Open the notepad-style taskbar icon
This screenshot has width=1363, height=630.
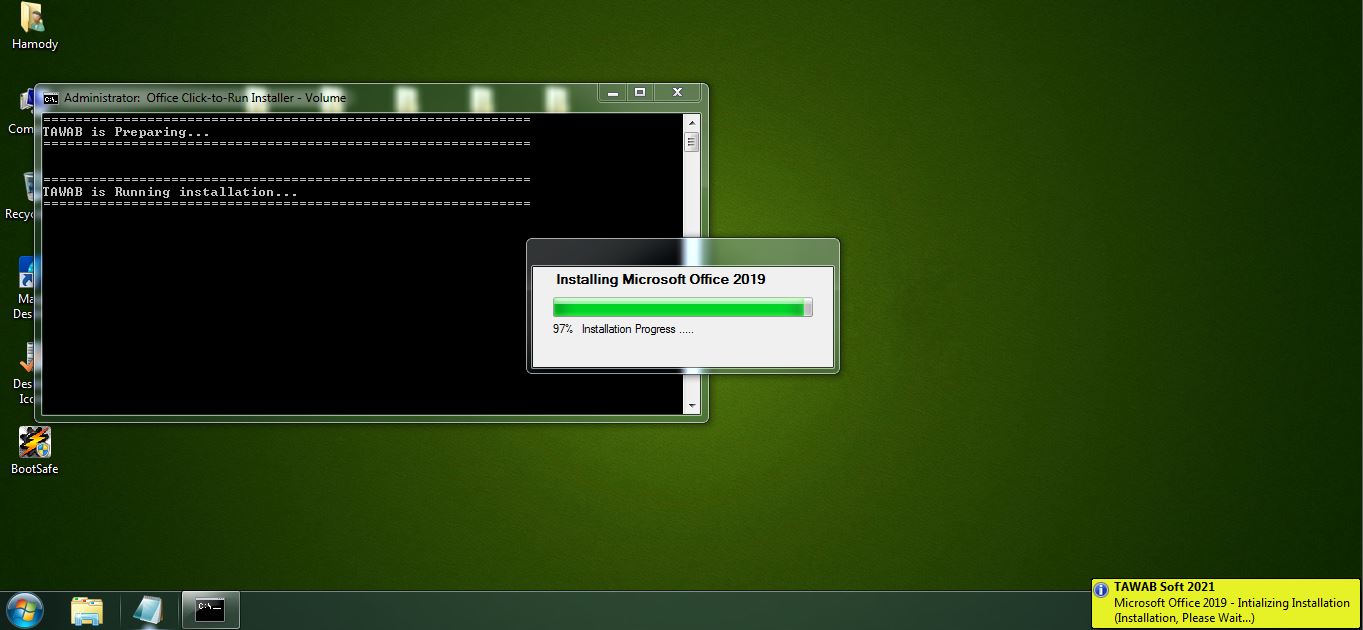point(148,610)
